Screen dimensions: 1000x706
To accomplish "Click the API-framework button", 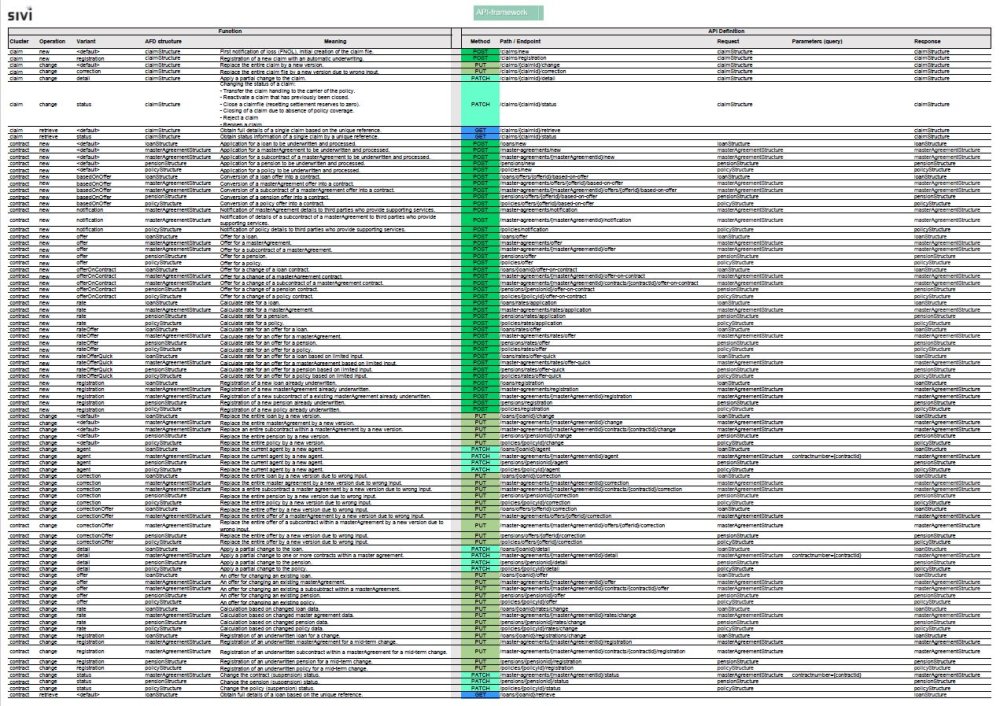I will [x=508, y=12].
